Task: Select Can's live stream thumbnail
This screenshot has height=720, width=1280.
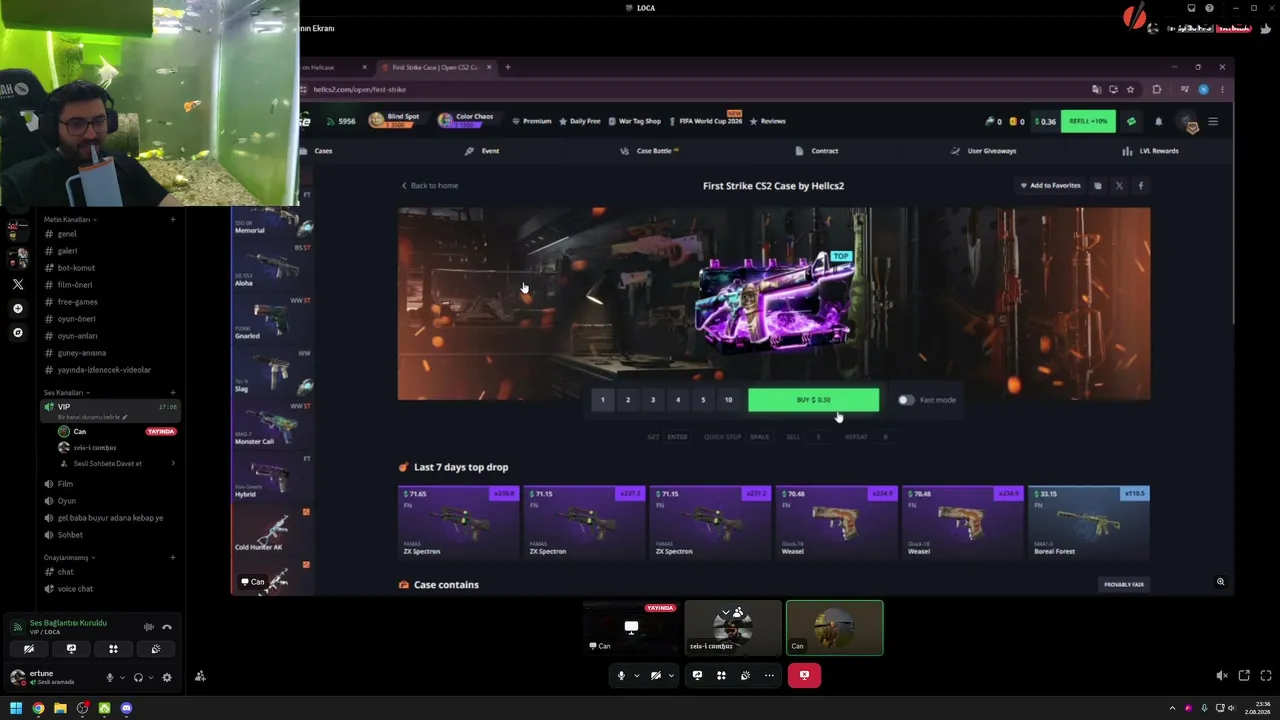Action: tap(631, 628)
